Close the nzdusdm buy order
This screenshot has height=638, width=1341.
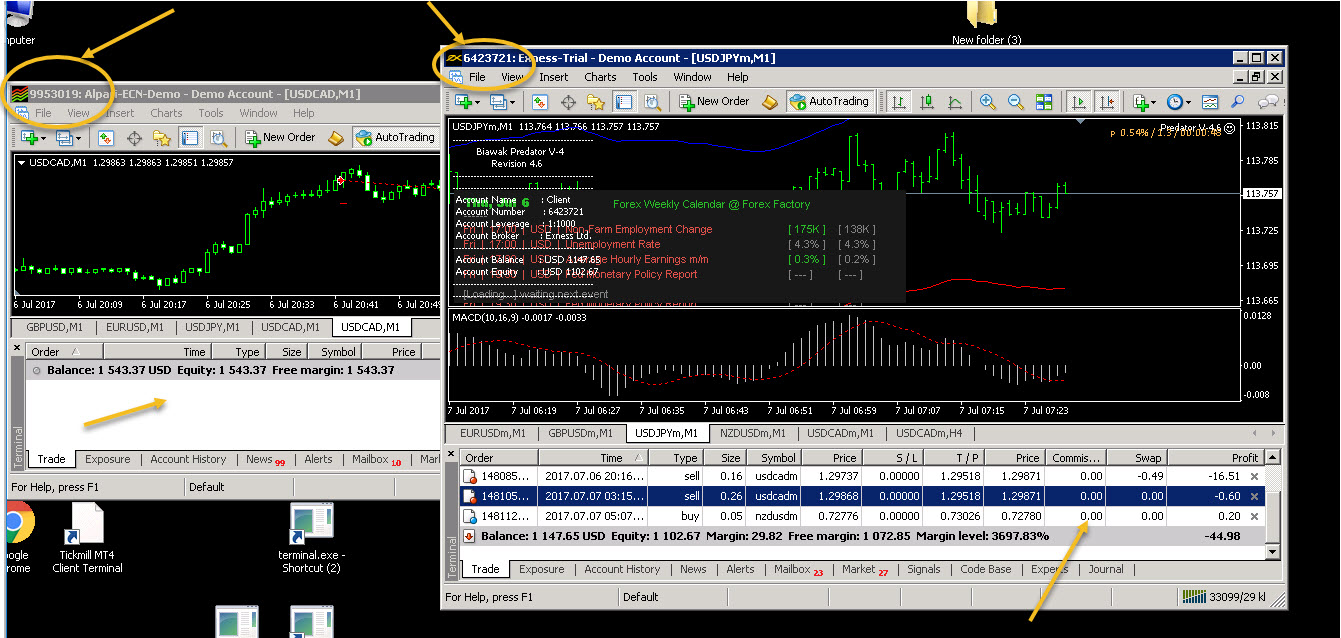pos(1255,516)
